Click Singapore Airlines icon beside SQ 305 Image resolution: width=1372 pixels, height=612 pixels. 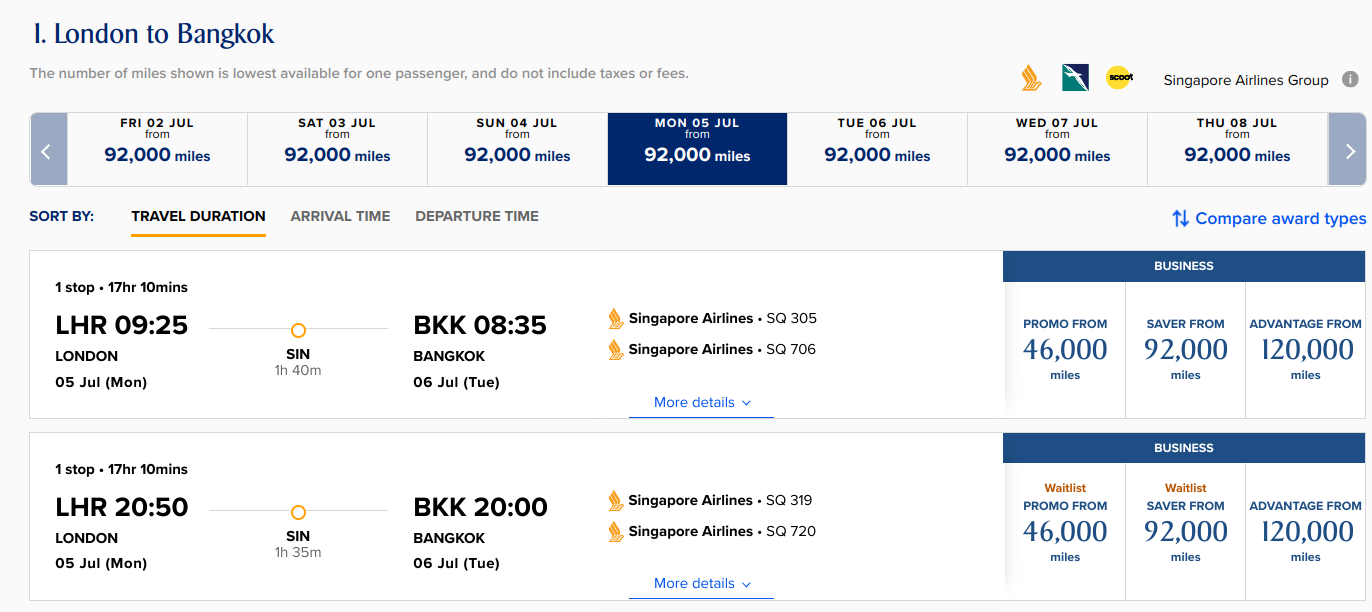616,319
